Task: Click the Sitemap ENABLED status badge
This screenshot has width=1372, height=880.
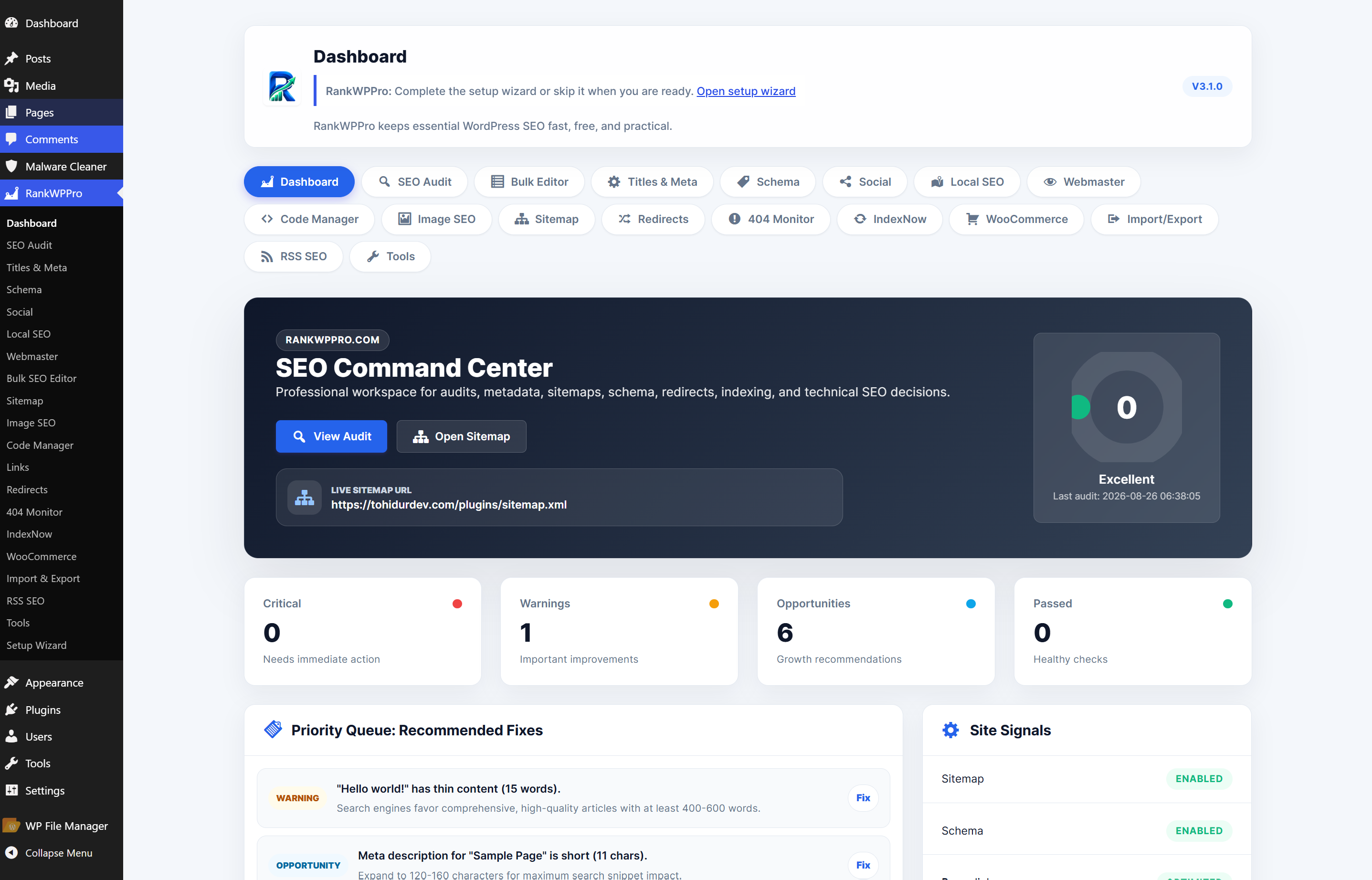Action: tap(1199, 778)
